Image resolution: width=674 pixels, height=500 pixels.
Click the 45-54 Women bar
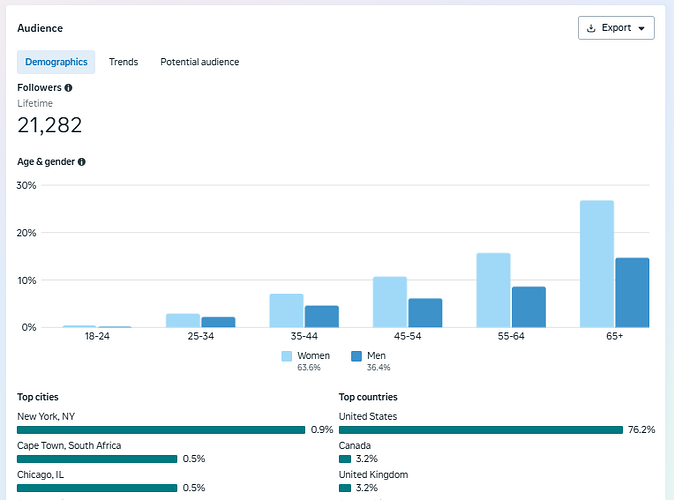(x=390, y=302)
